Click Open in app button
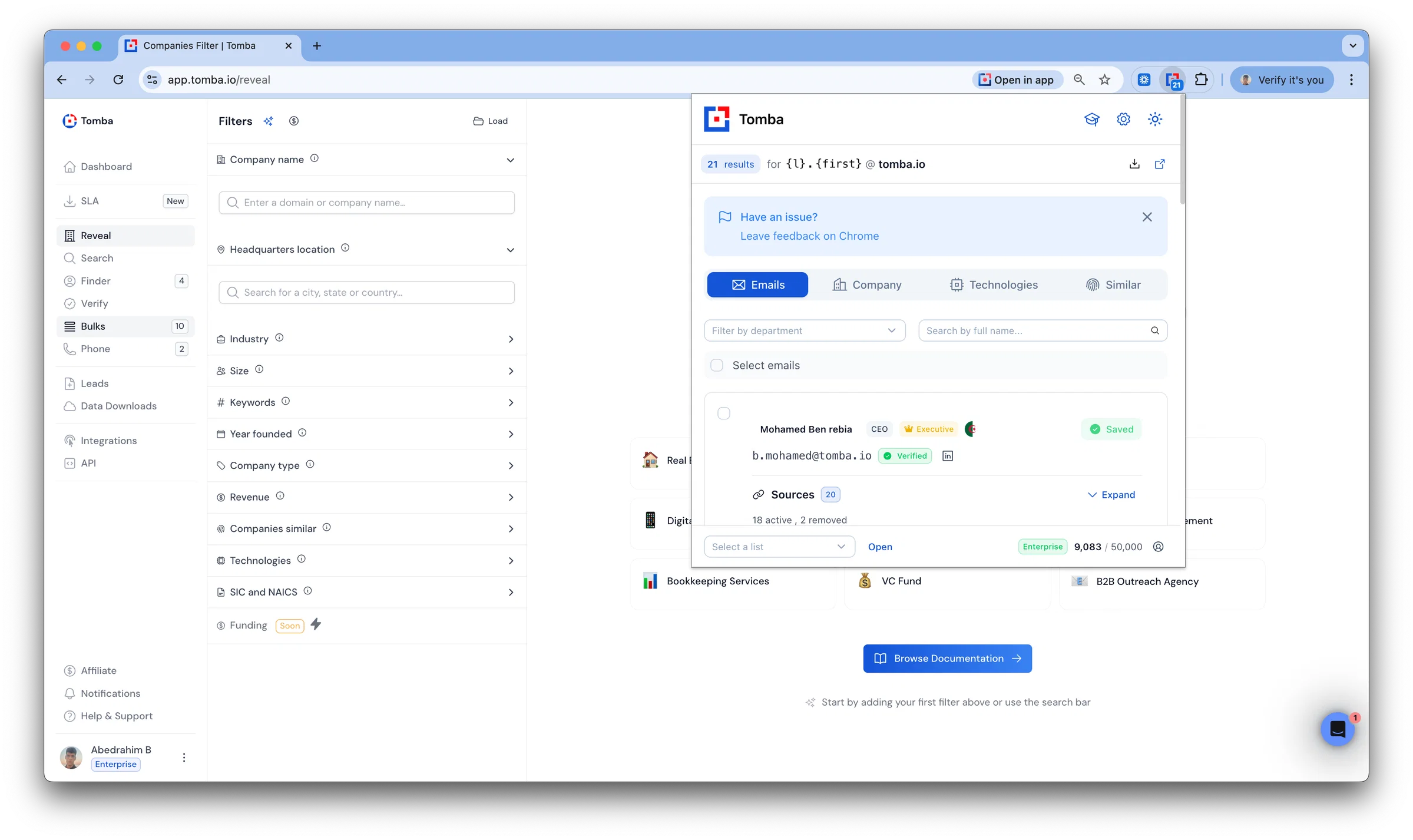Viewport: 1413px width, 840px height. point(1017,80)
